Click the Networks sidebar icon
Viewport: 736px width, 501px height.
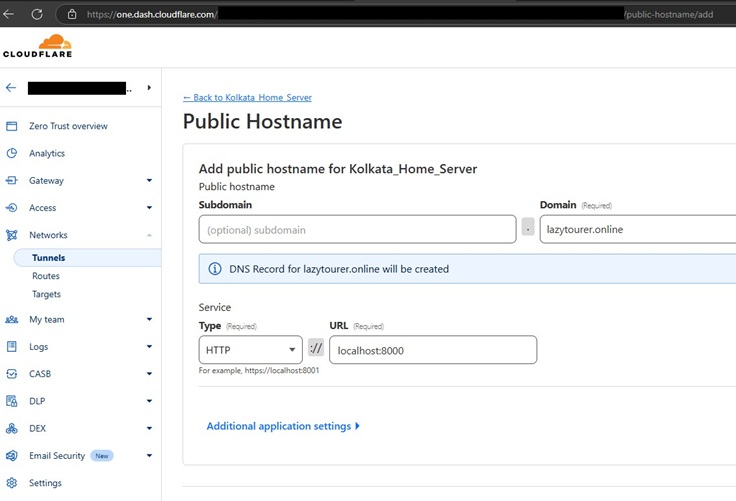click(12, 235)
